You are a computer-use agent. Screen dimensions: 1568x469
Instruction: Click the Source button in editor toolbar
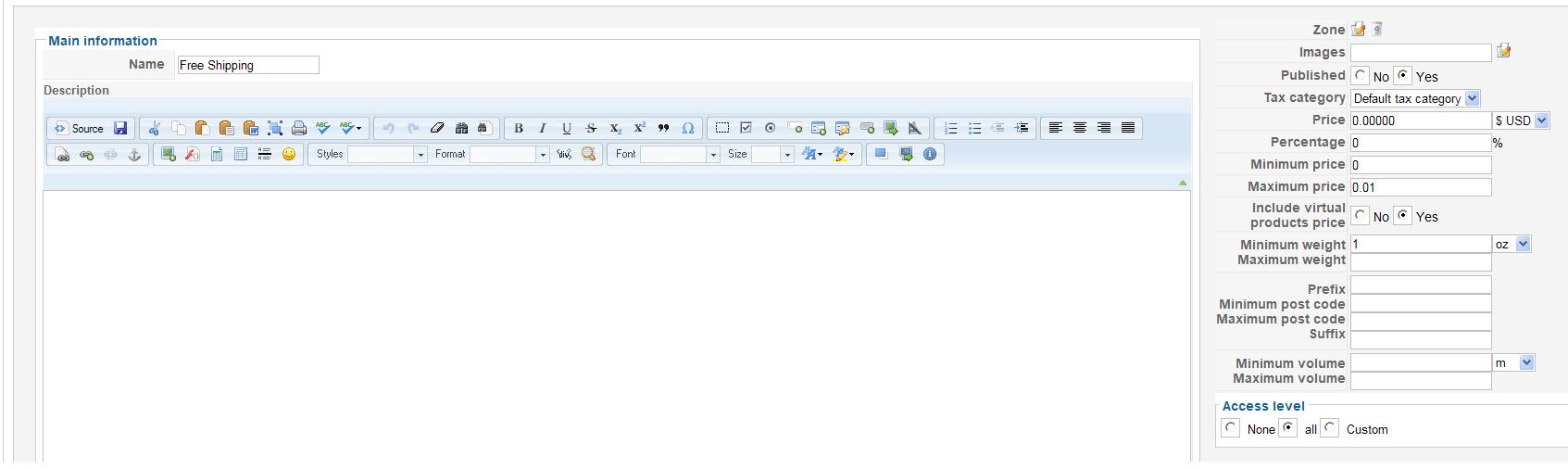[79, 129]
